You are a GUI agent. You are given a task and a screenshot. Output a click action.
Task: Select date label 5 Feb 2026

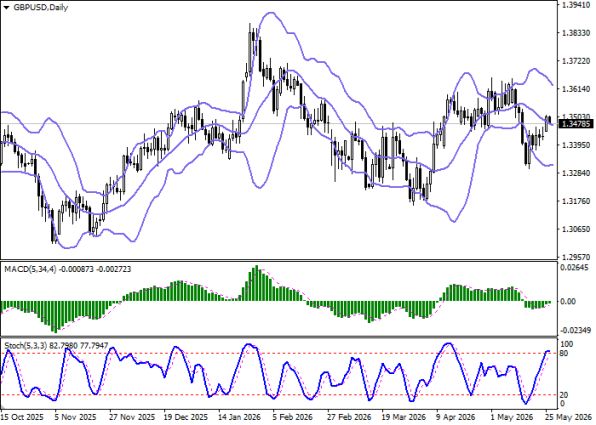(293, 417)
